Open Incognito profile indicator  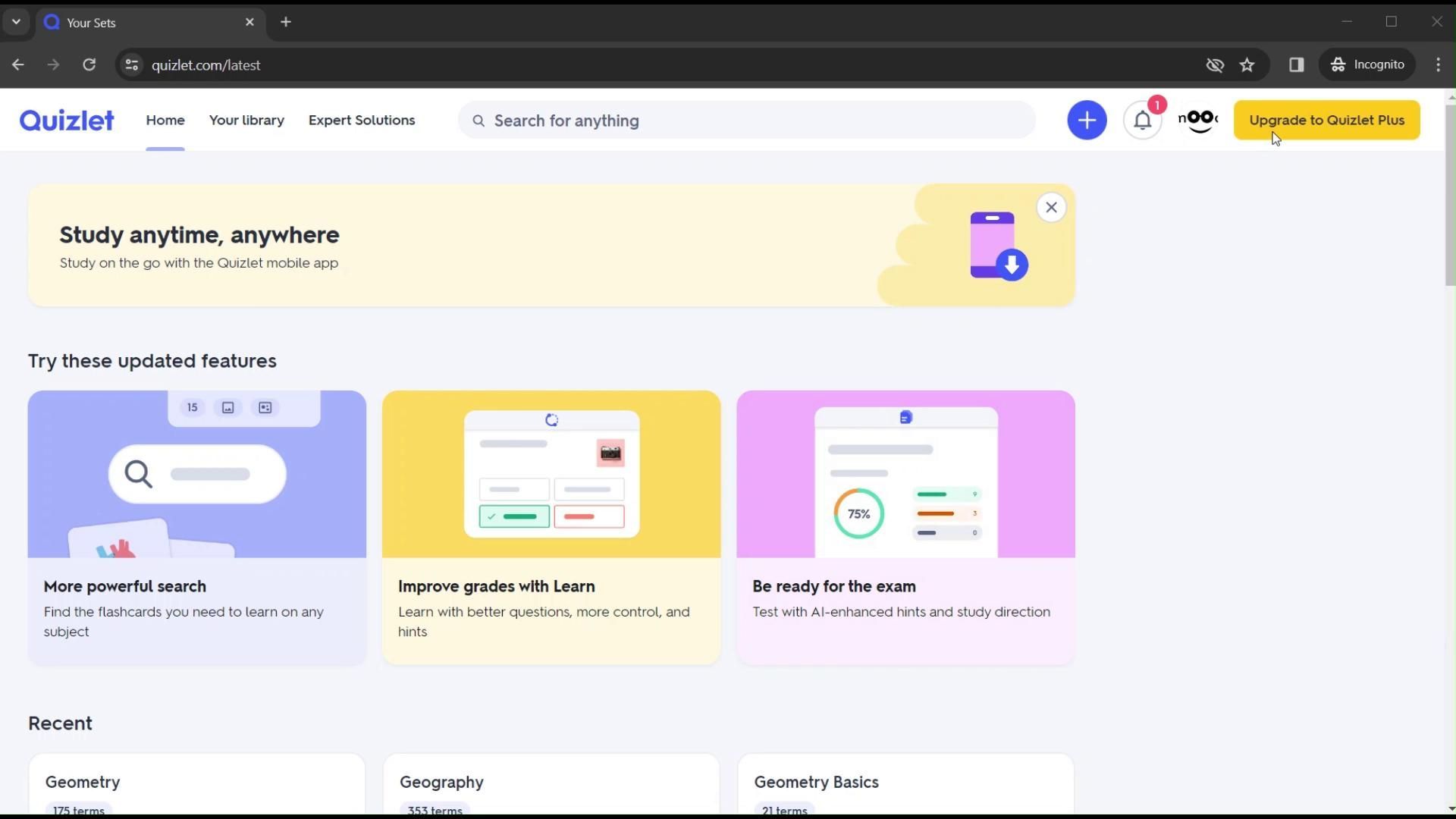coord(1367,65)
